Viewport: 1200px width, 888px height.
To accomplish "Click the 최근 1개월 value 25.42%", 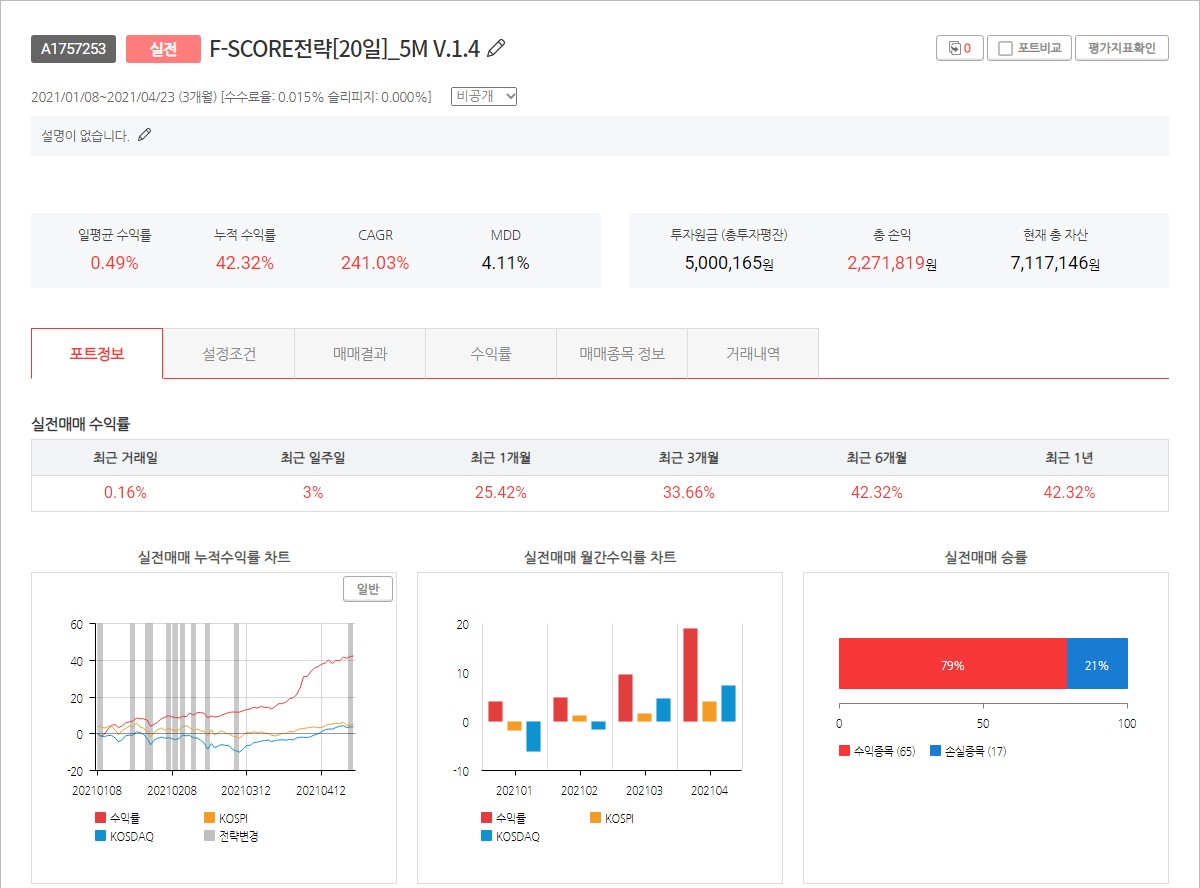I will tap(501, 493).
